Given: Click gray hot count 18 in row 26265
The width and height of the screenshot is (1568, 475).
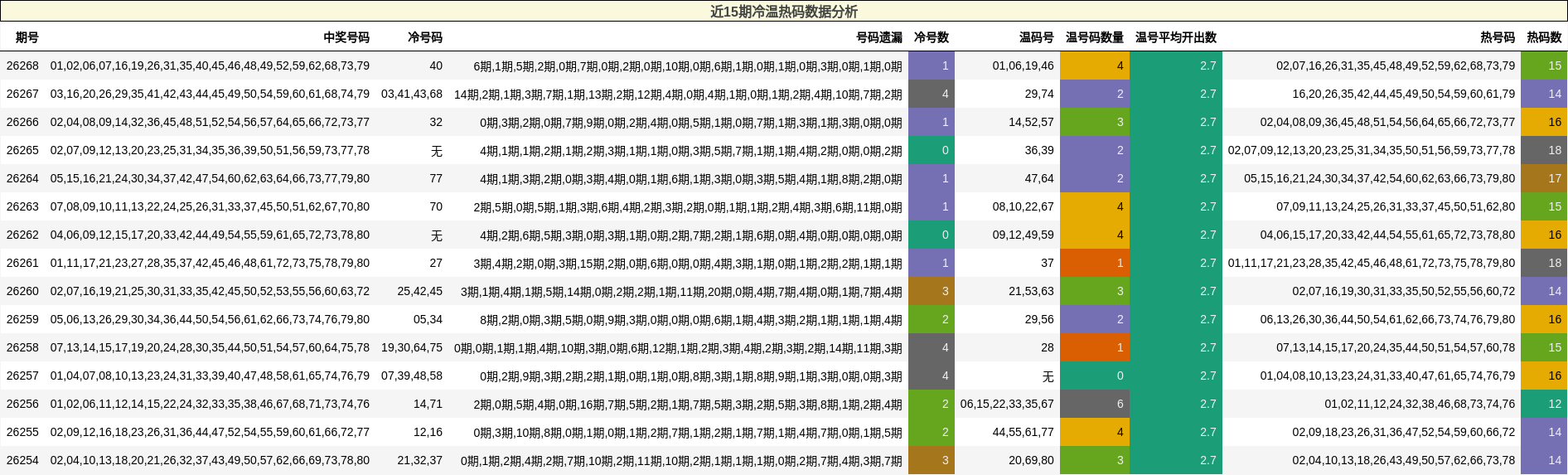Looking at the screenshot, I should [x=1544, y=150].
